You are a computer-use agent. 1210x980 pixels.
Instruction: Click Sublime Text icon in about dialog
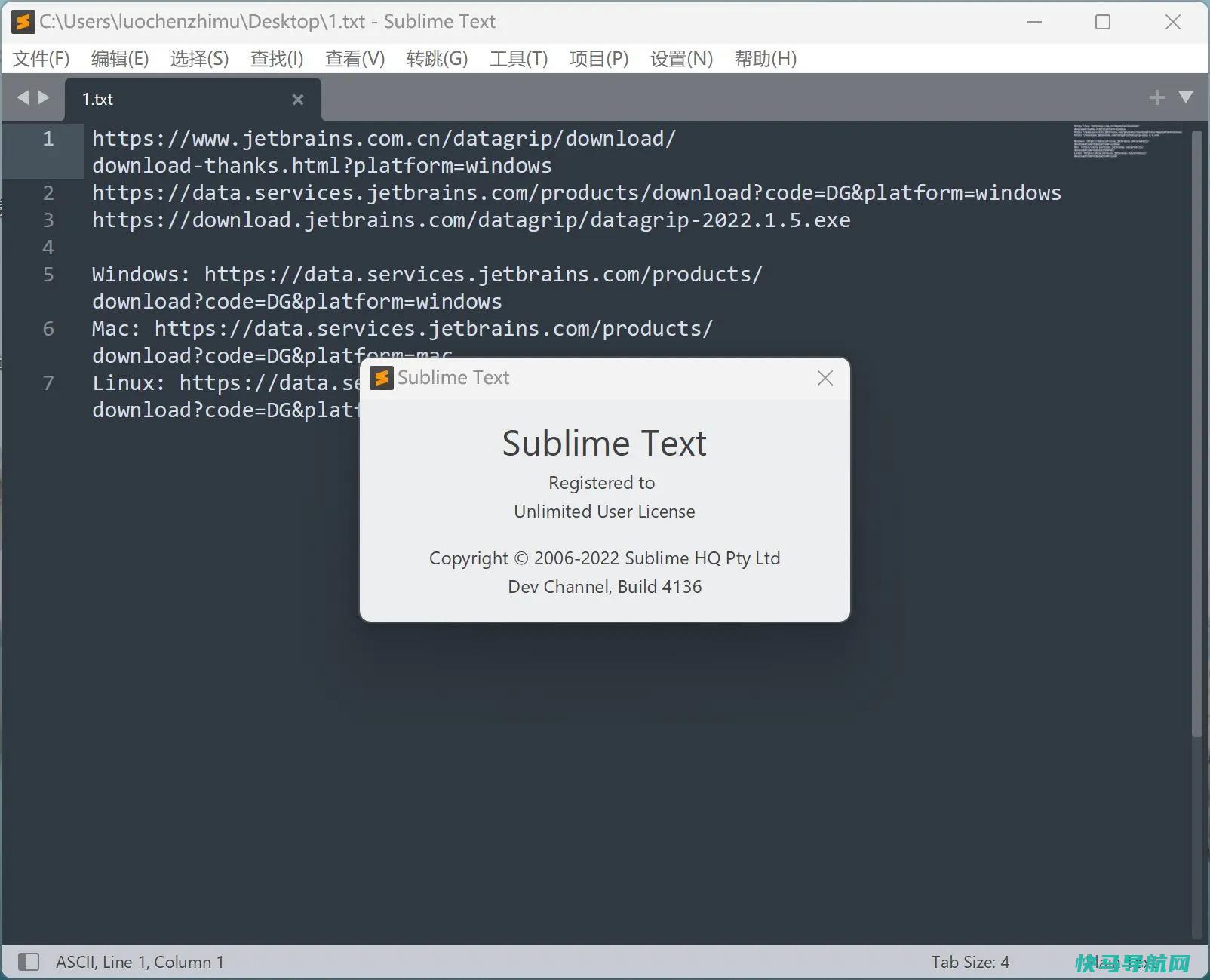point(382,378)
